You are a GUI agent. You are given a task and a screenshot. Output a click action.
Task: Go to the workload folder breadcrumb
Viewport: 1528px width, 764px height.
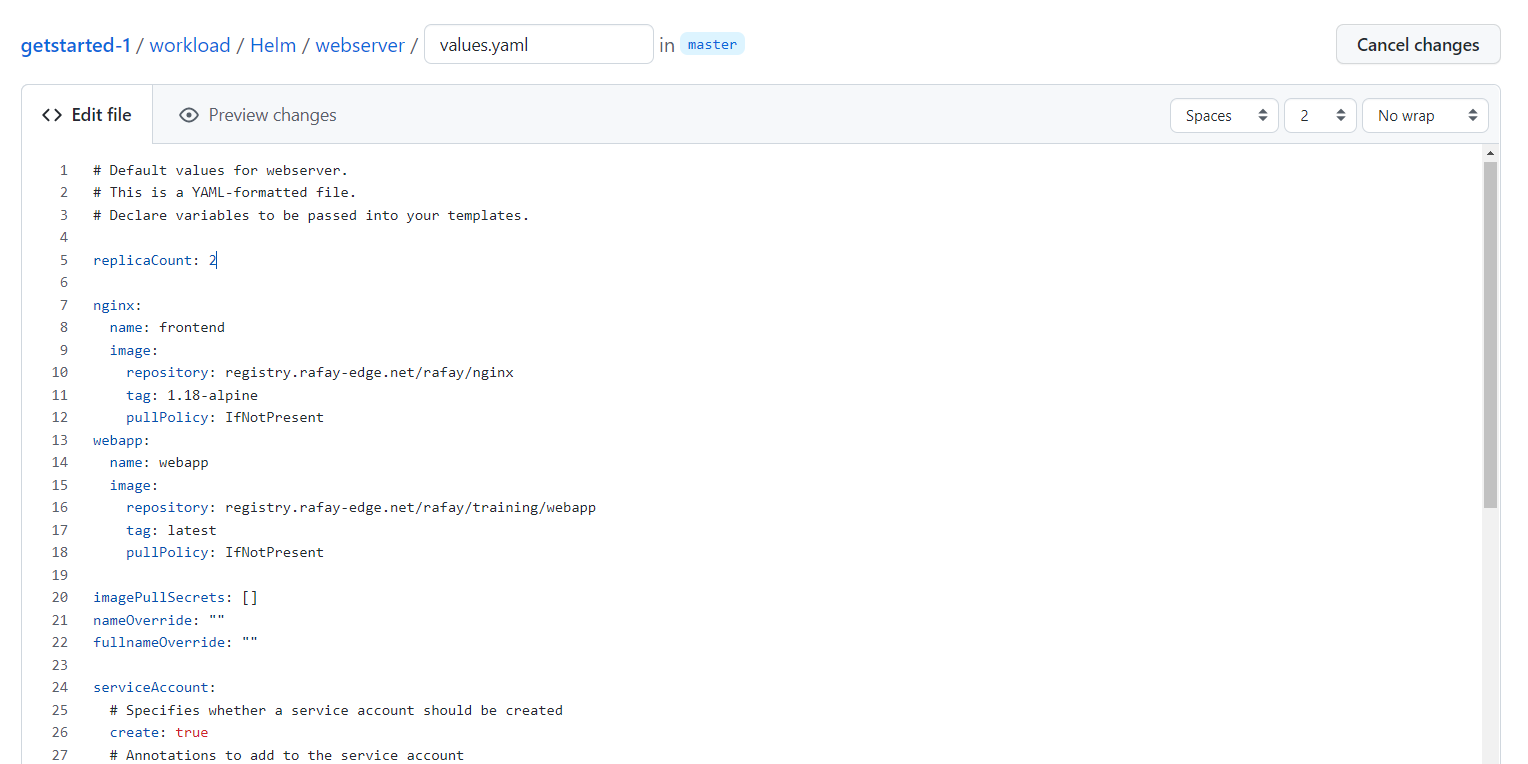(190, 45)
